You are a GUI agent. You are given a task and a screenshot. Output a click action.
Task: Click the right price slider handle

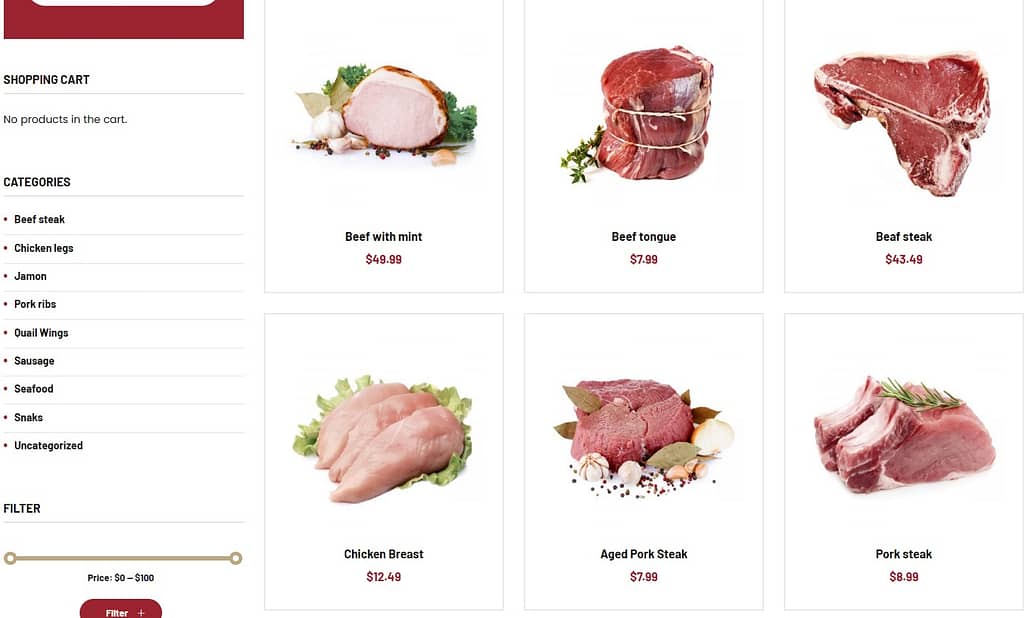[x=236, y=558]
